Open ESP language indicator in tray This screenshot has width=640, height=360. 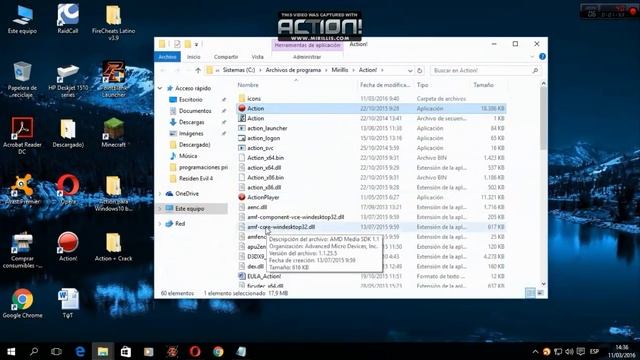coord(594,351)
